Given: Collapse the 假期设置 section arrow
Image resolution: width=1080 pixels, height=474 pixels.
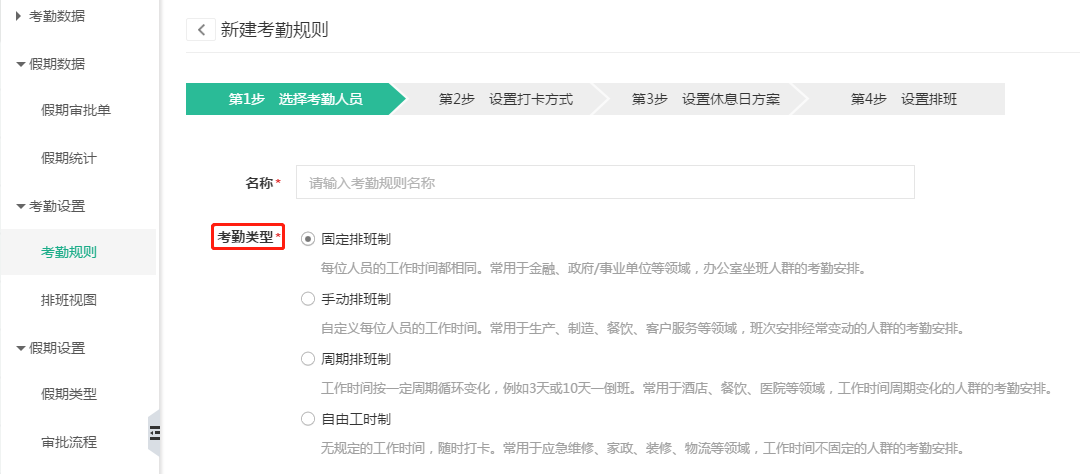Looking at the screenshot, I should pos(20,349).
